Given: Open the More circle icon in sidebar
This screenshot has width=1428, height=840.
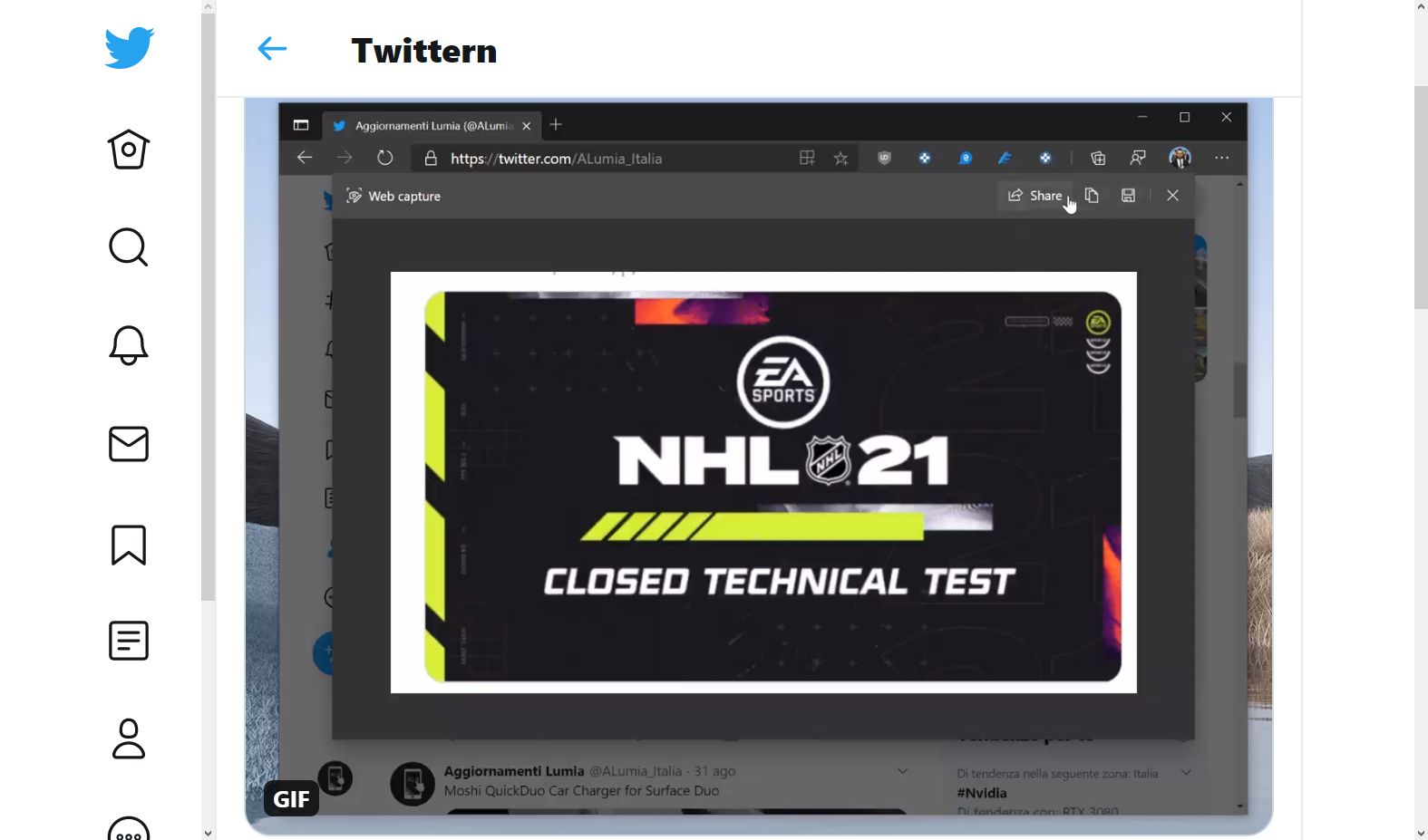Looking at the screenshot, I should (129, 828).
